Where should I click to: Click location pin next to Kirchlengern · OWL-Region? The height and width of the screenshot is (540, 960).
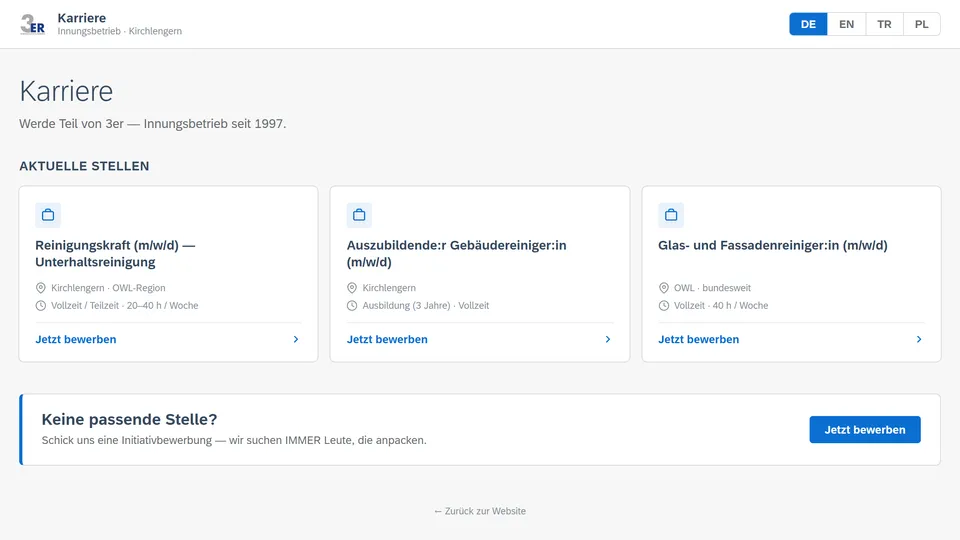click(40, 288)
